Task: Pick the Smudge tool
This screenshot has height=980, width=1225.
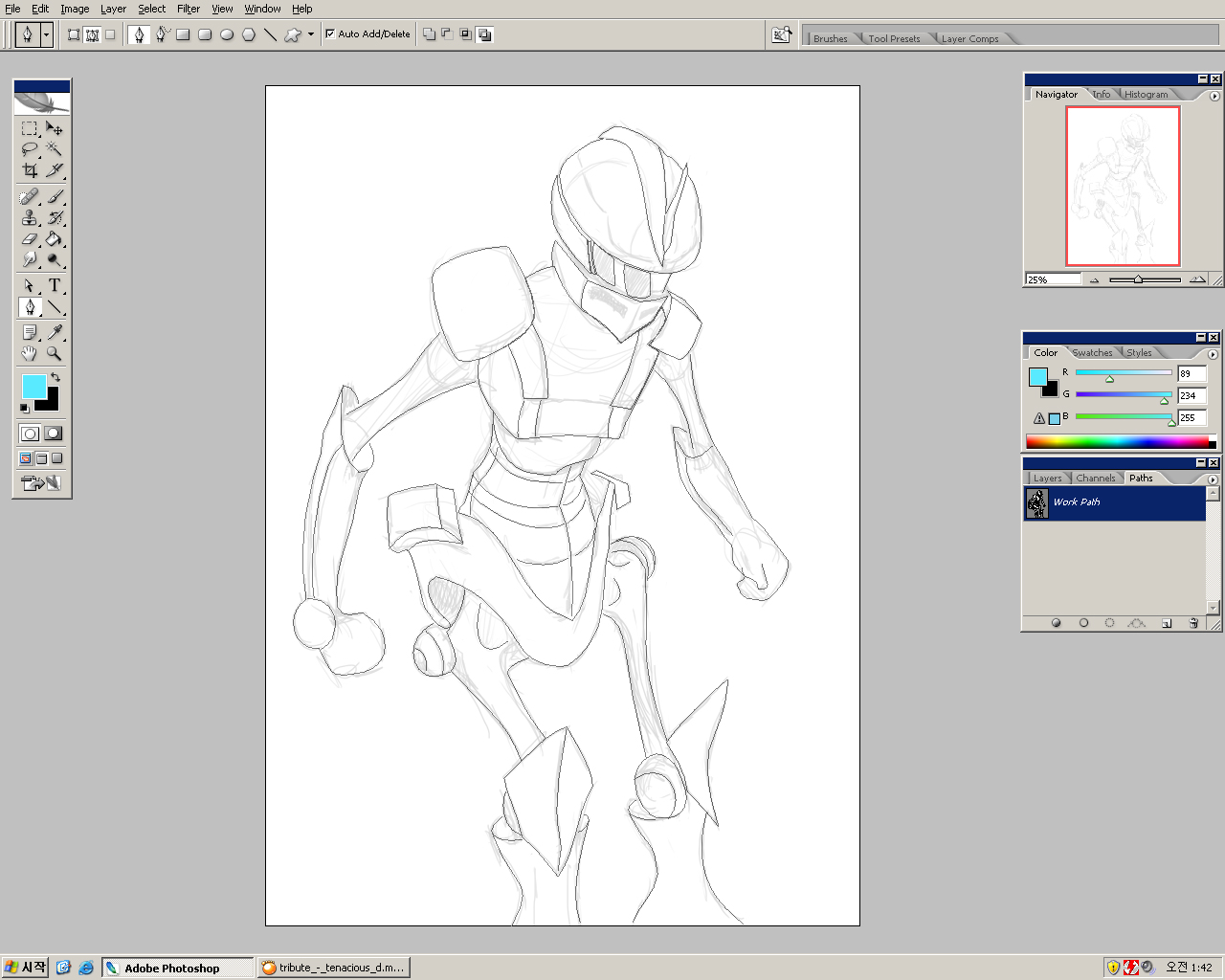Action: (30, 259)
